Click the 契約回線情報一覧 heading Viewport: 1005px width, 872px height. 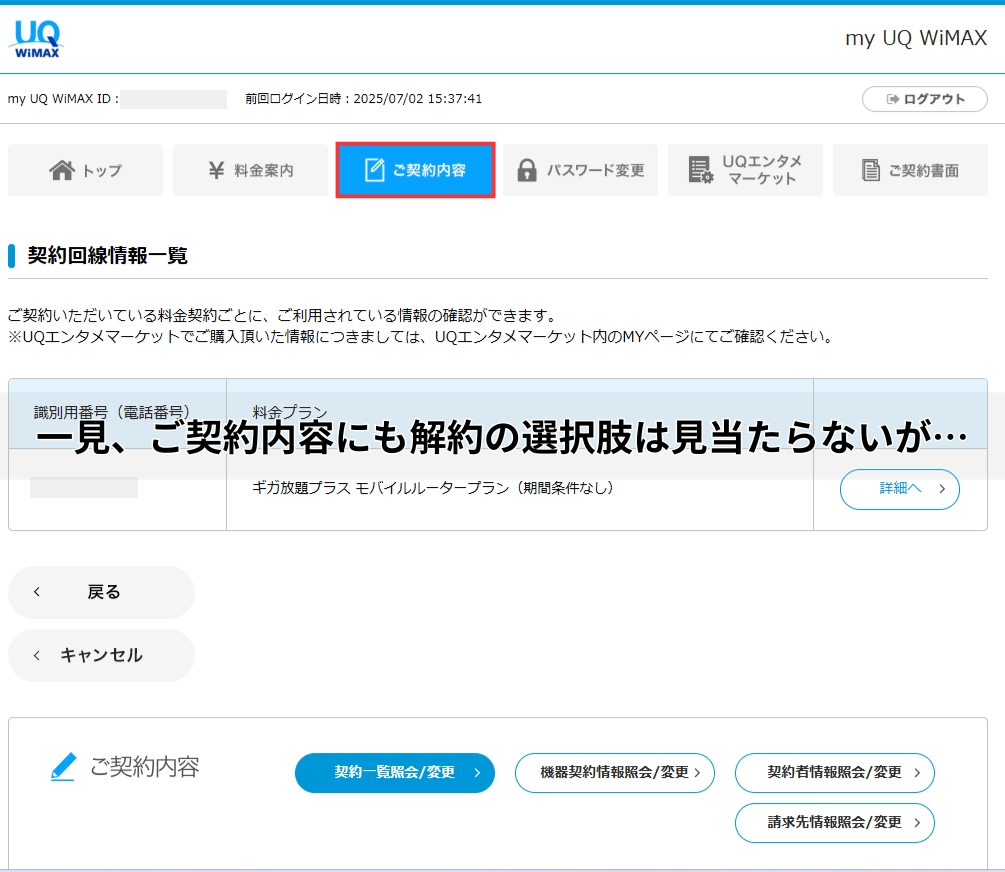108,255
